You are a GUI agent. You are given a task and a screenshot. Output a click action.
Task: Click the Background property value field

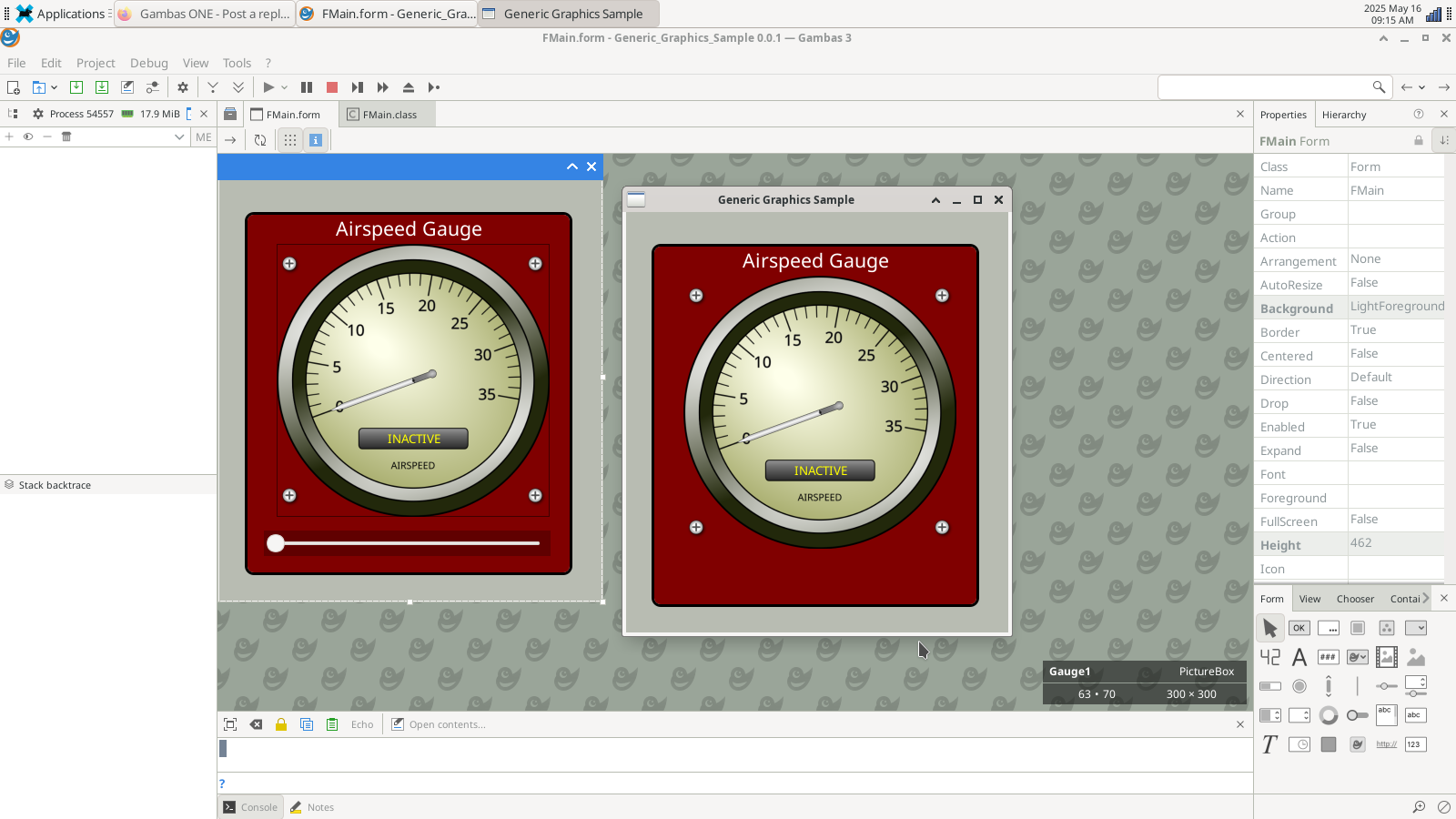(x=1395, y=307)
